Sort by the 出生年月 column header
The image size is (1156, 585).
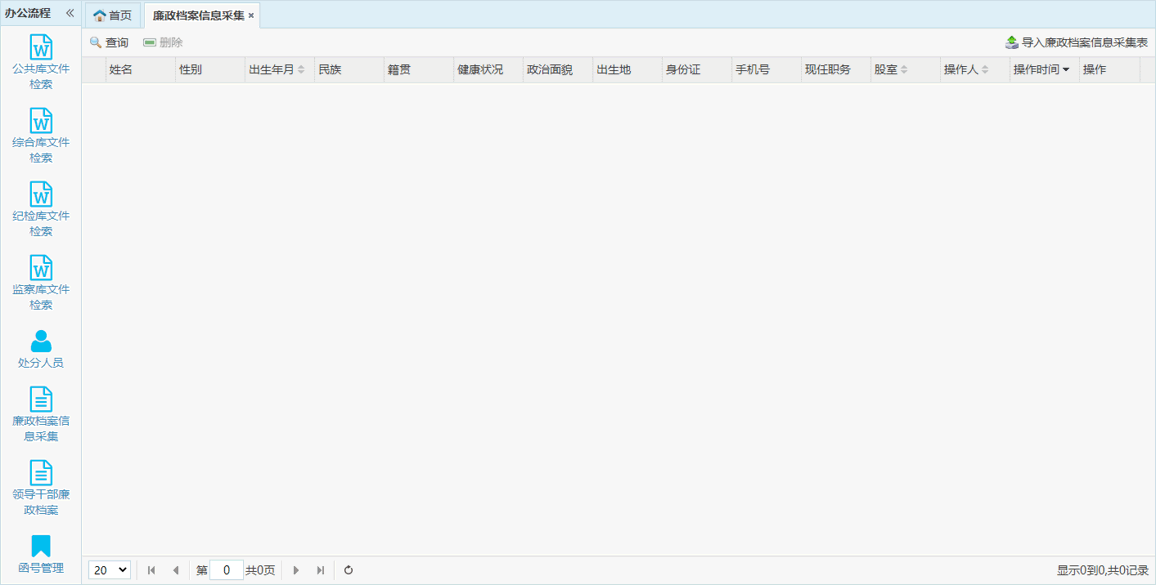tap(276, 70)
